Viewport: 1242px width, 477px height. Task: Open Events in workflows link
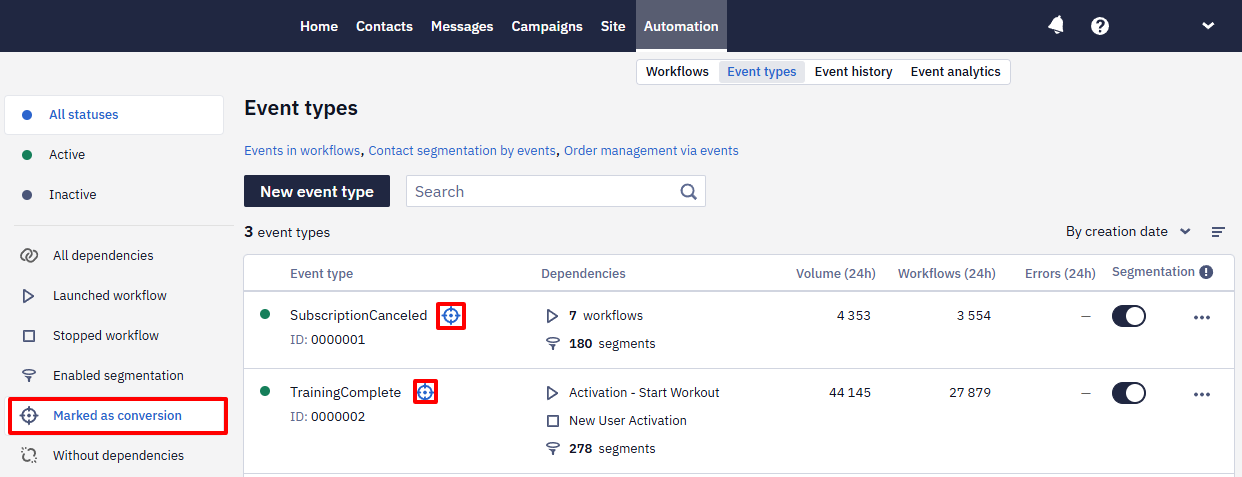[x=302, y=151]
